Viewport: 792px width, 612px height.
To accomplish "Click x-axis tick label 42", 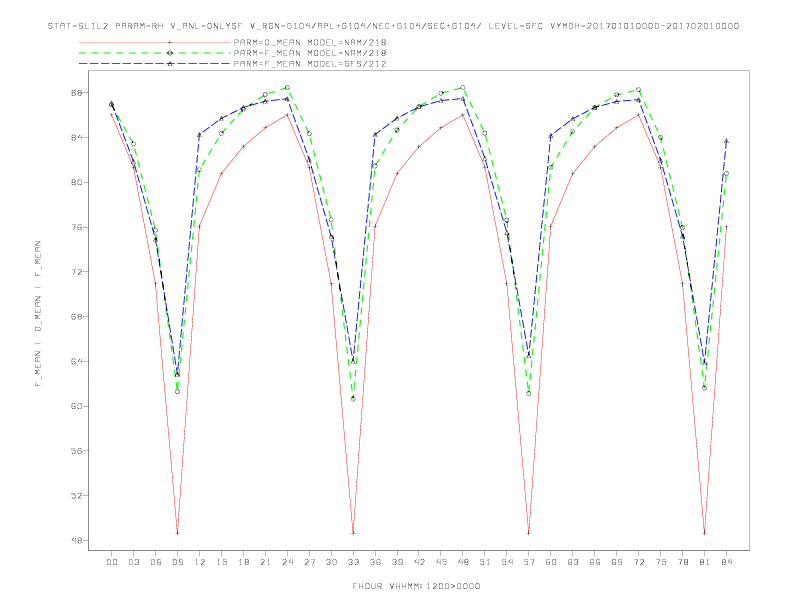I will pyautogui.click(x=419, y=562).
